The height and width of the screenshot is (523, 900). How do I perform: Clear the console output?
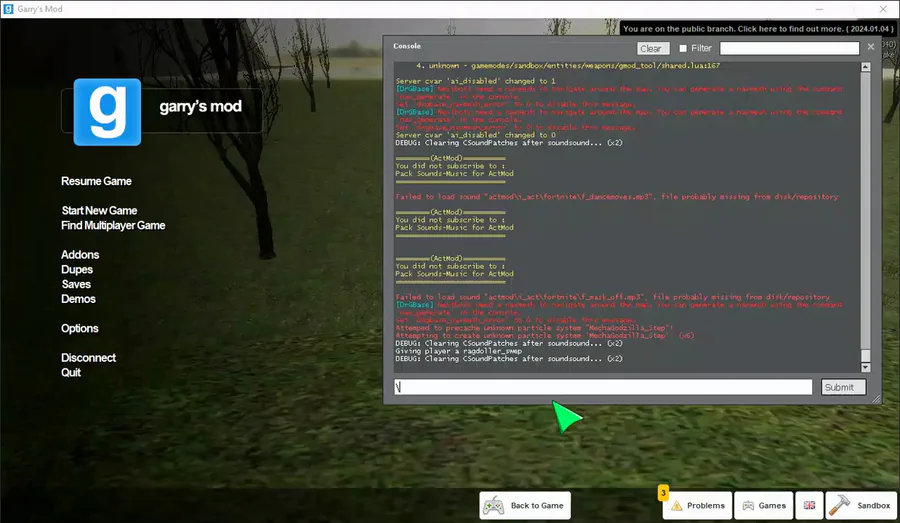(653, 49)
